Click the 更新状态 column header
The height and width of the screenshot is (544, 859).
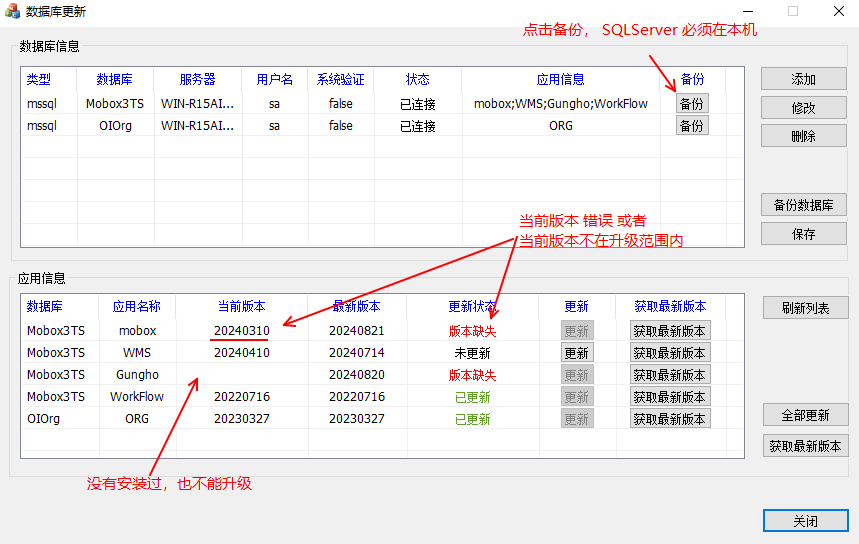(472, 306)
